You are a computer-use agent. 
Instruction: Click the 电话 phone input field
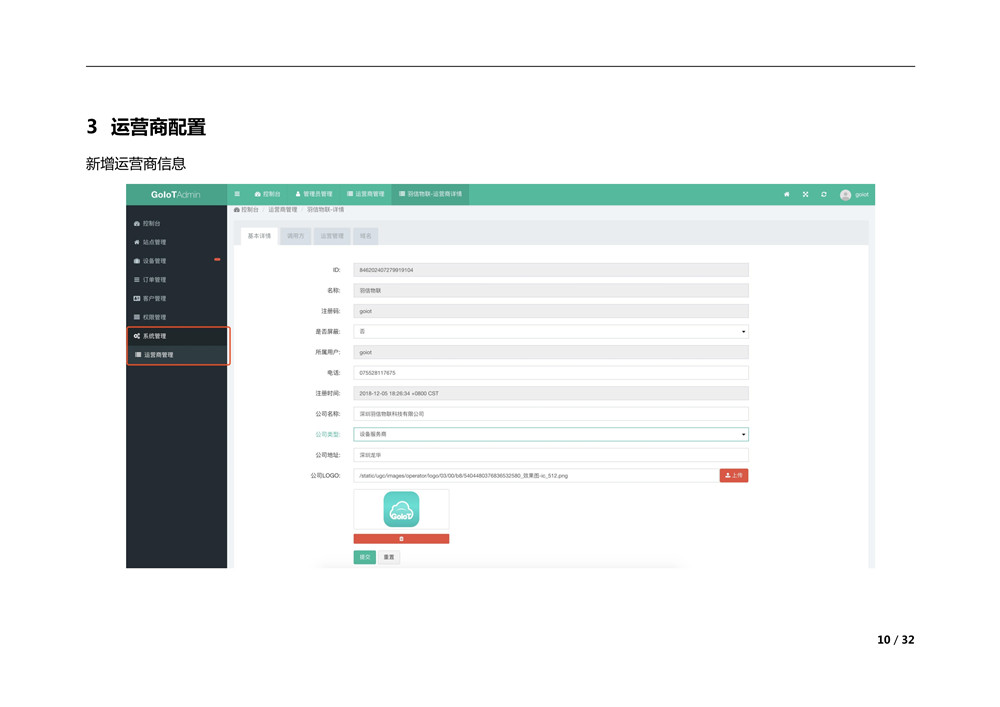(550, 373)
